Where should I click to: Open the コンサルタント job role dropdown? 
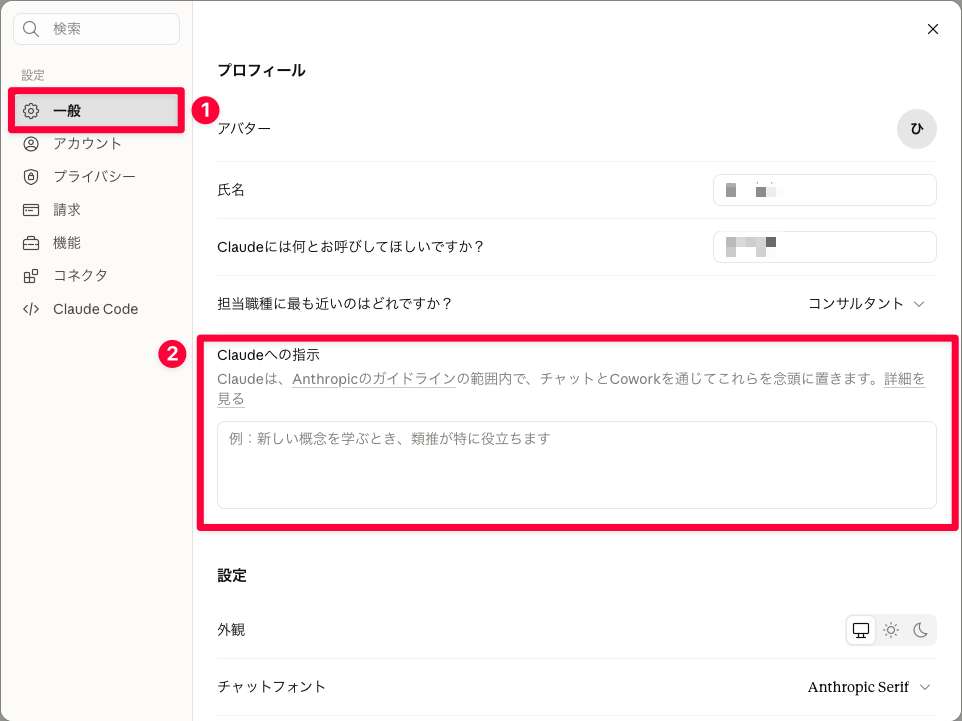[866, 304]
